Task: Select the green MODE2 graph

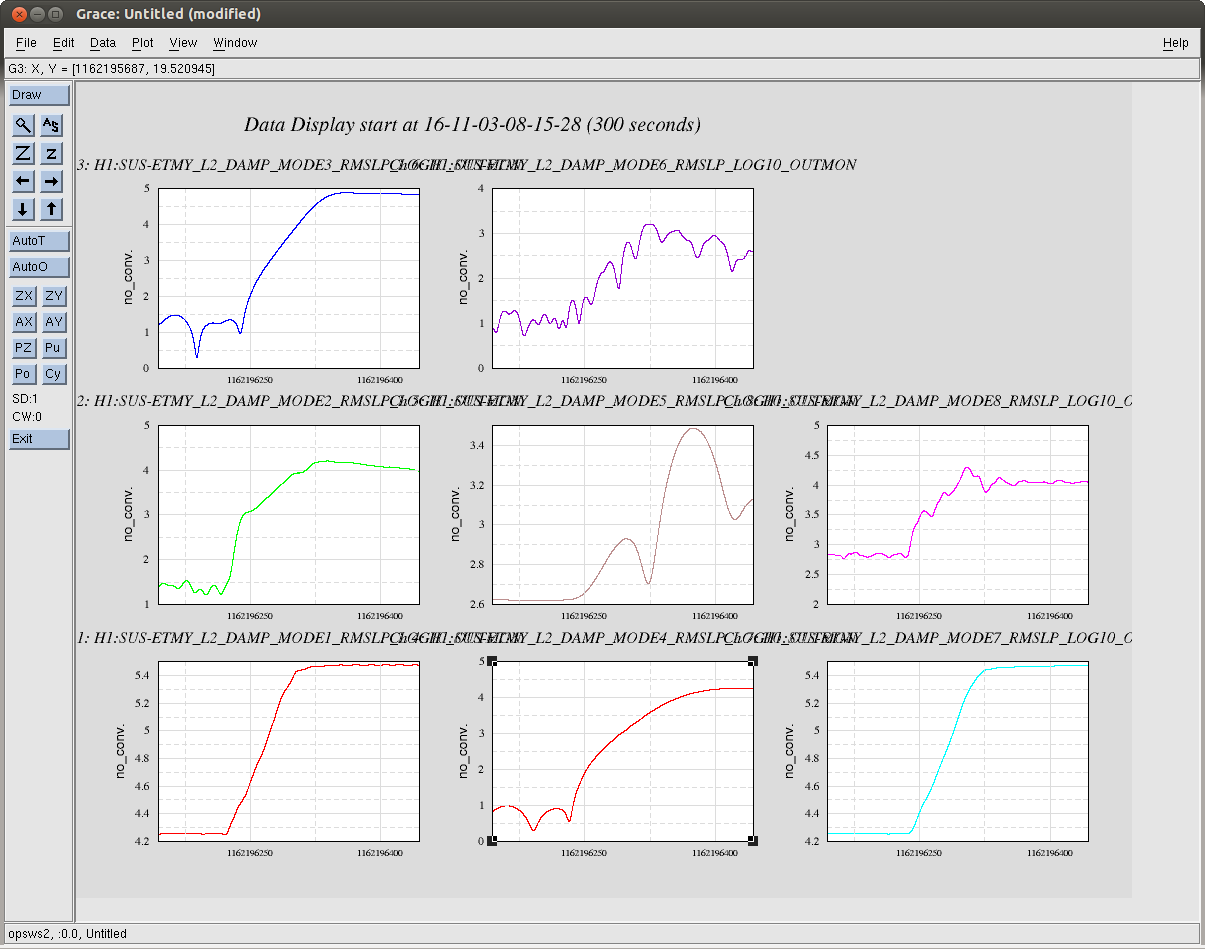Action: point(289,514)
